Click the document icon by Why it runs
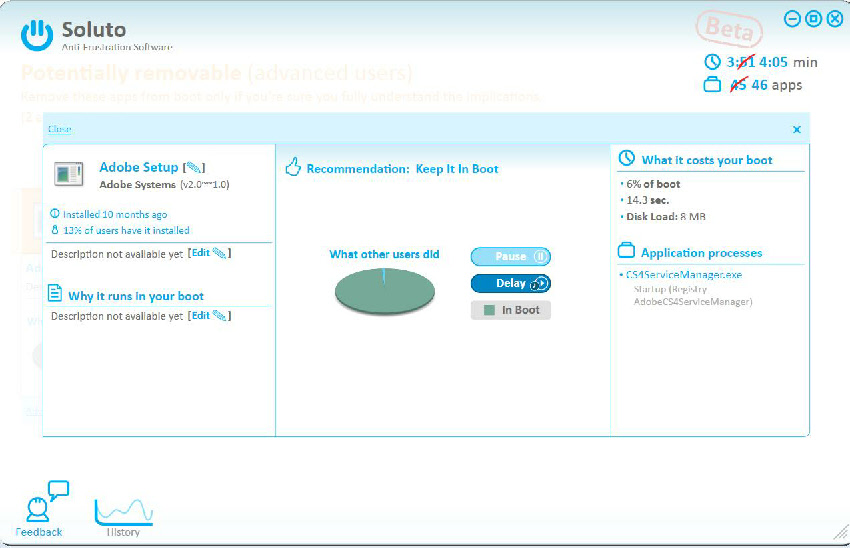Image resolution: width=850 pixels, height=548 pixels. coord(55,293)
